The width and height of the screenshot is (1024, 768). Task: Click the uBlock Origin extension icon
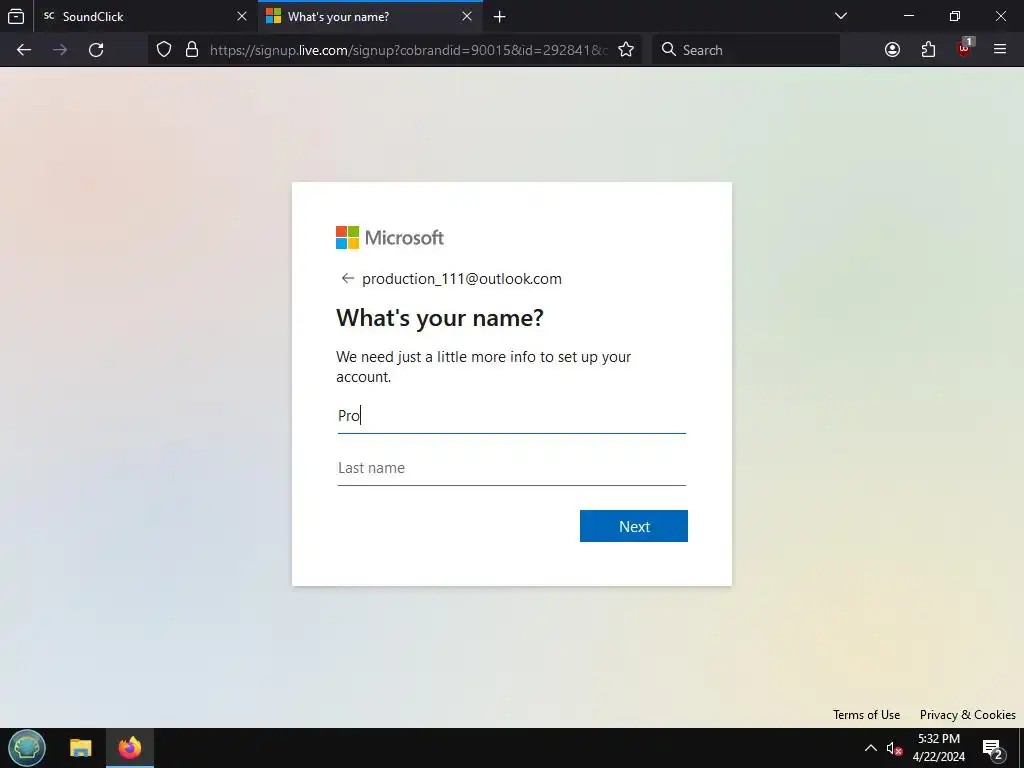click(x=965, y=48)
